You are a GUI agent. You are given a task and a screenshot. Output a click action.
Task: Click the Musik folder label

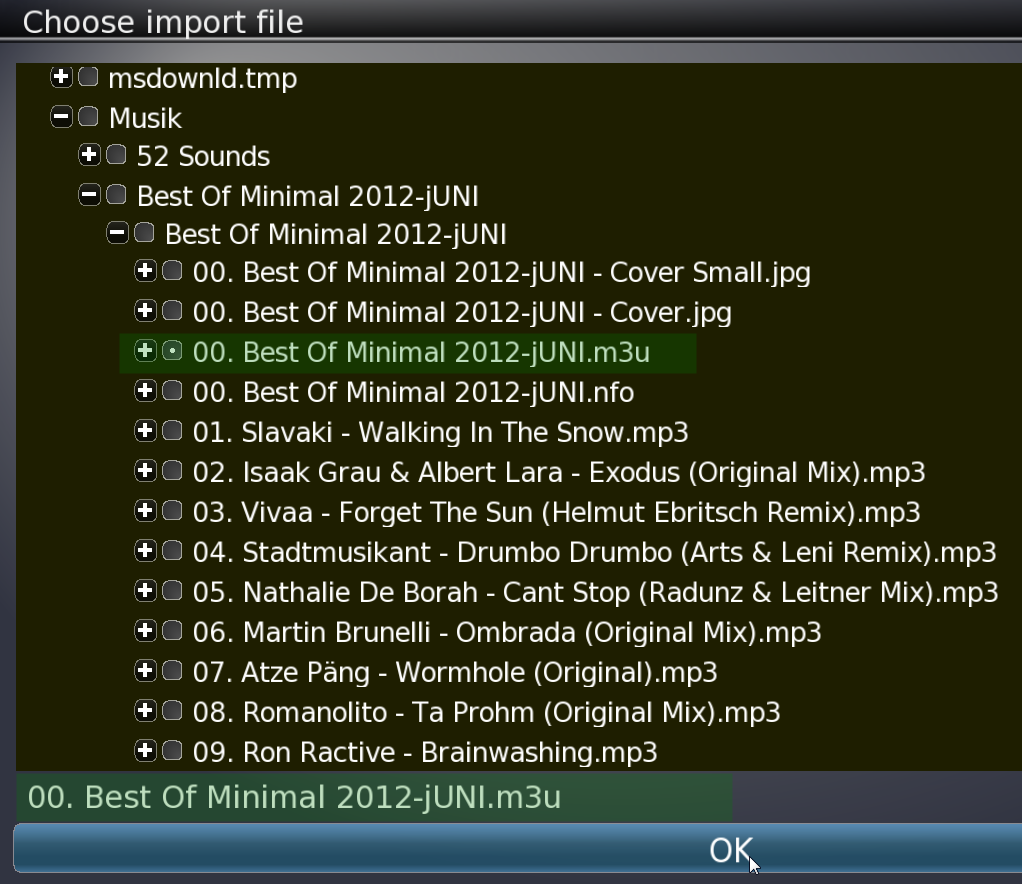click(145, 118)
